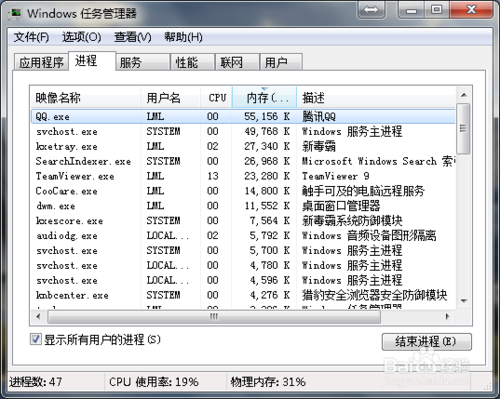Open the 查看(V) menu
Viewport: 500px width, 399px height.
click(x=132, y=37)
